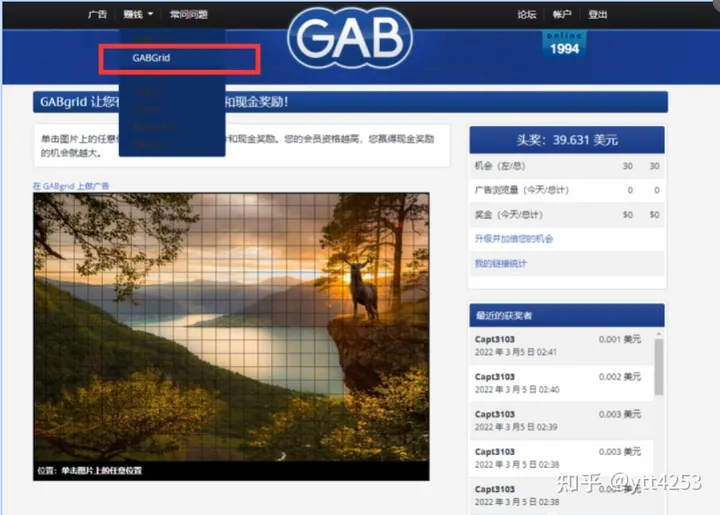This screenshot has height=515, width=720.
Task: Click the GAB logo in the header
Action: click(350, 38)
